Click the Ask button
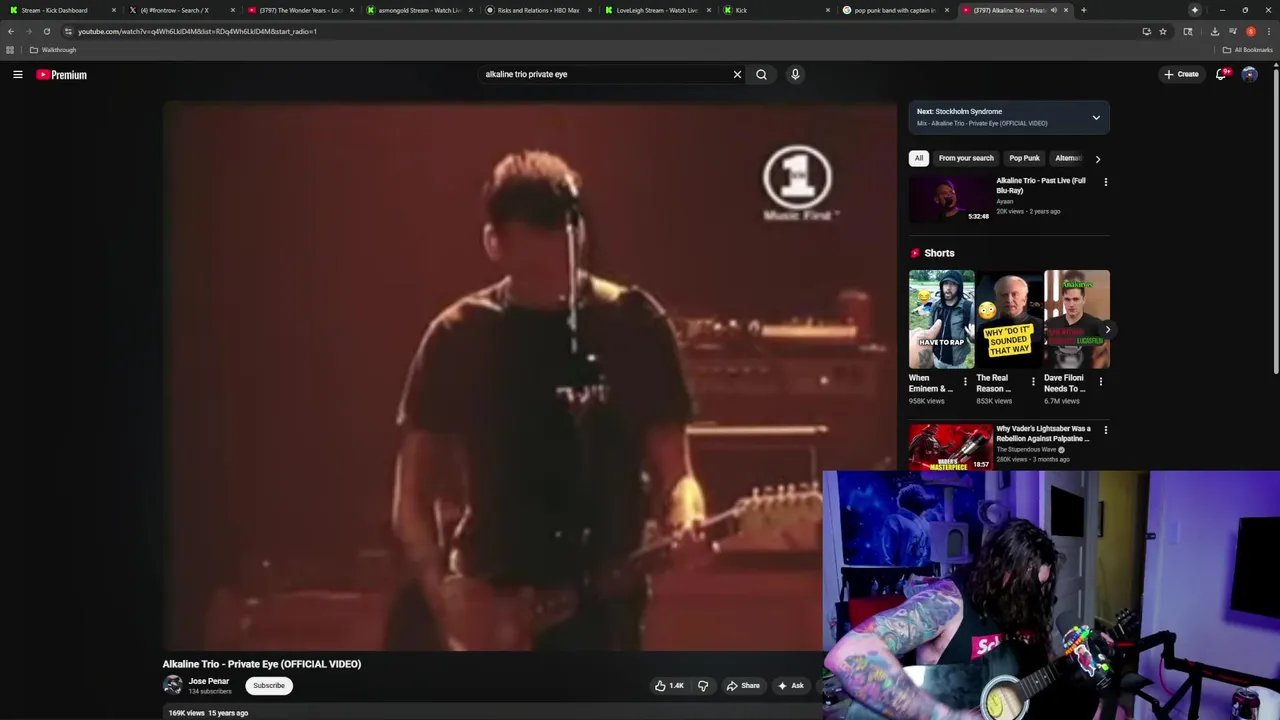This screenshot has height=720, width=1280. [x=790, y=686]
